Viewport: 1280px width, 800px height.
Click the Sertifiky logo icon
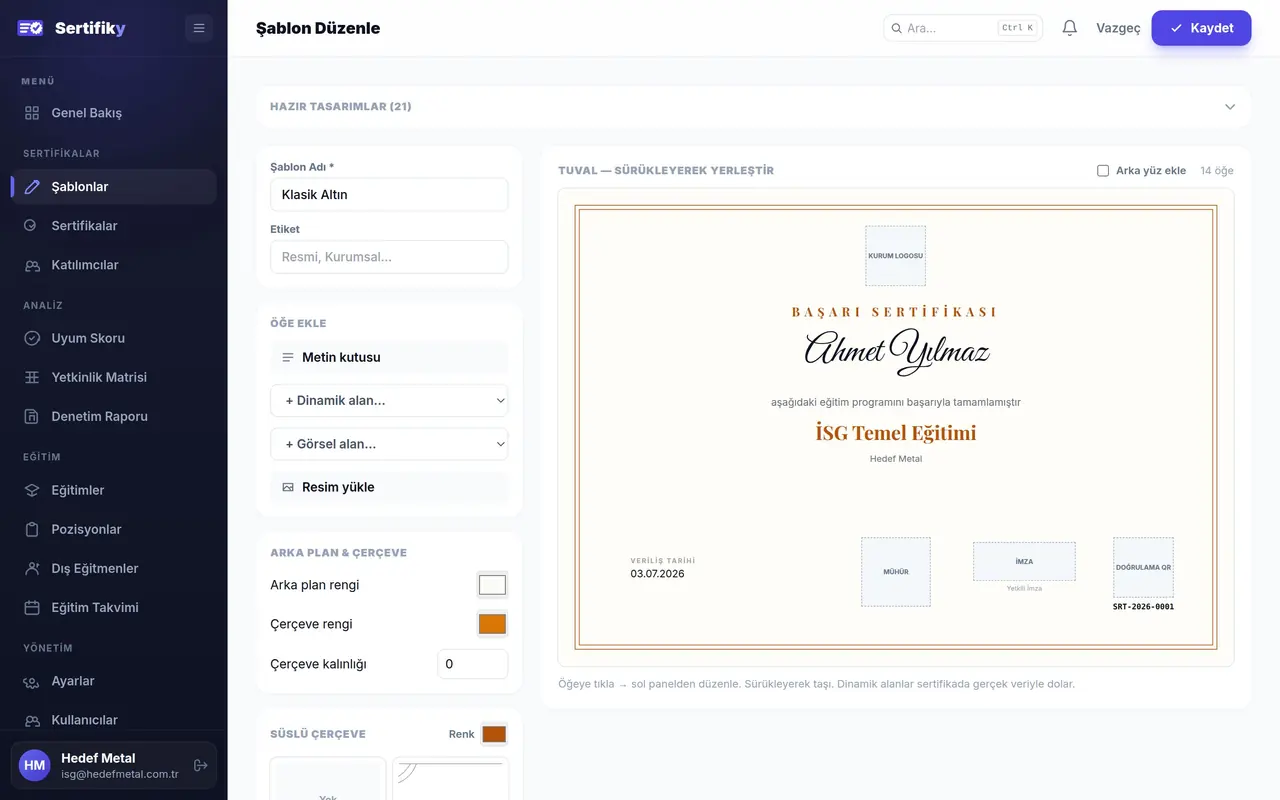coord(30,28)
